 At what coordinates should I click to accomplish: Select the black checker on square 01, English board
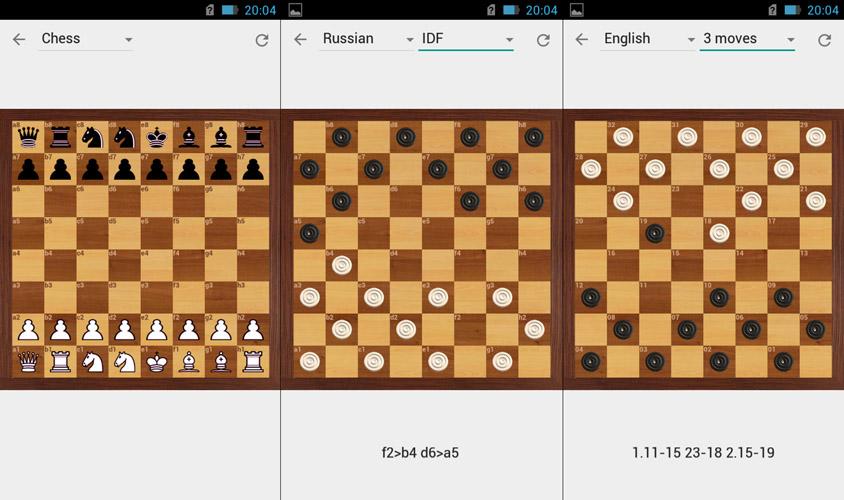point(783,361)
